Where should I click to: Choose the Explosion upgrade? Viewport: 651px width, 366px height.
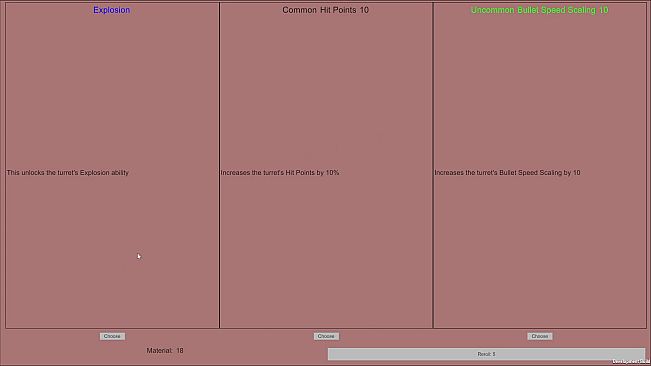(112, 336)
